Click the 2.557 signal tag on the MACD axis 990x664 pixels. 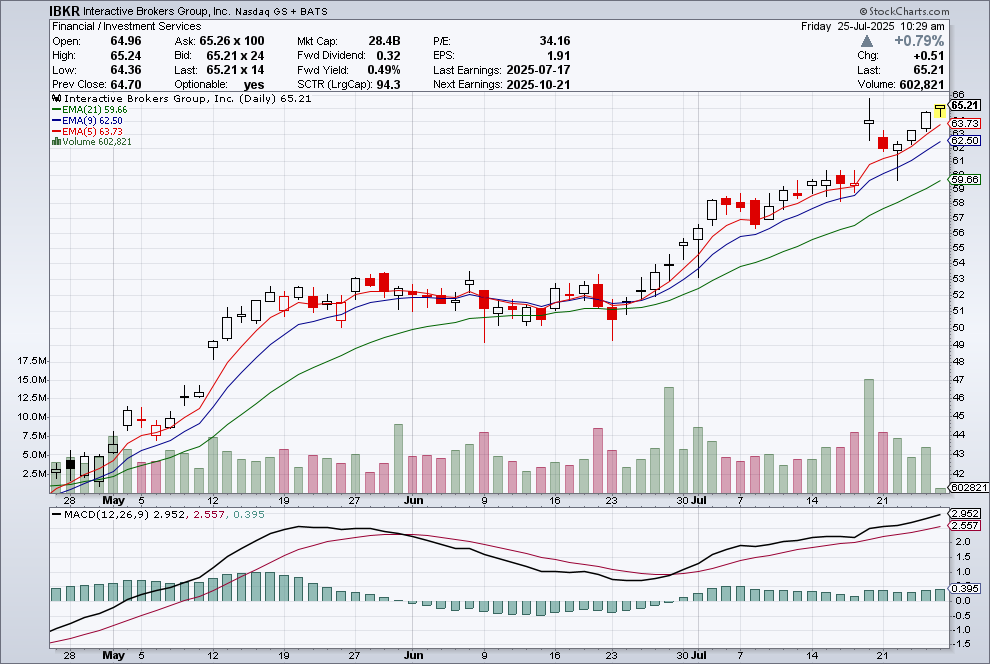click(965, 525)
